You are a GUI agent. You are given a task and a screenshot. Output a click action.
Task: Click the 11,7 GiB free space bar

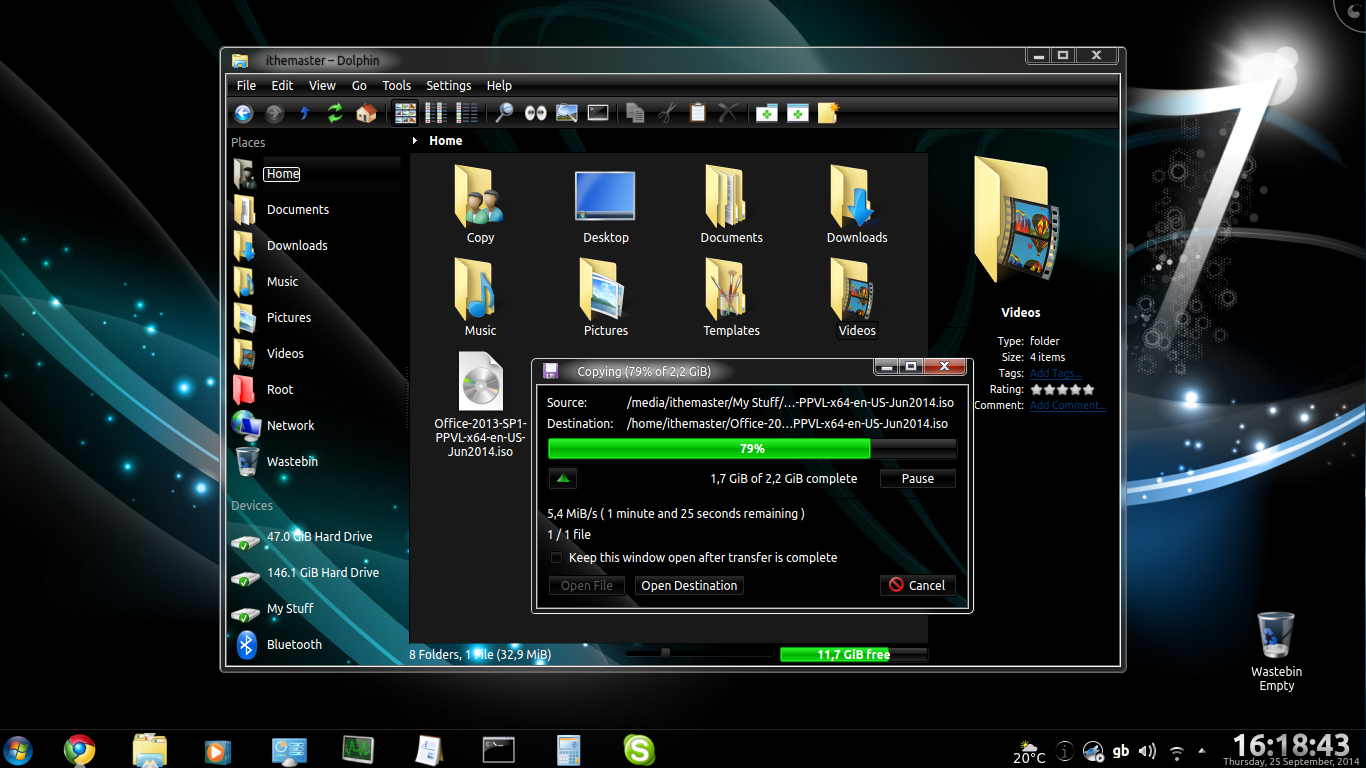(x=853, y=655)
